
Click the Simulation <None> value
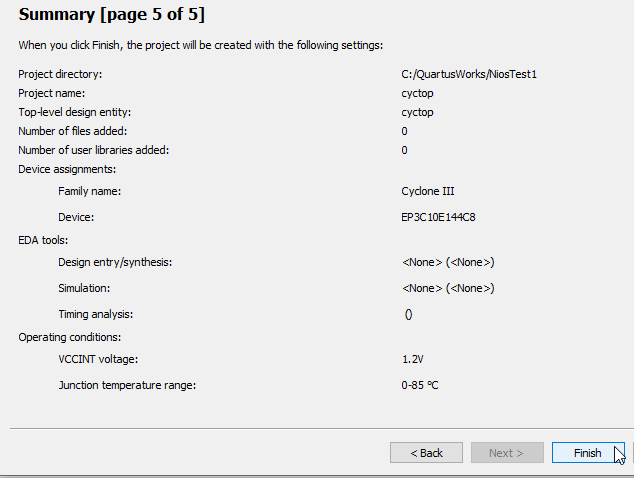448,288
